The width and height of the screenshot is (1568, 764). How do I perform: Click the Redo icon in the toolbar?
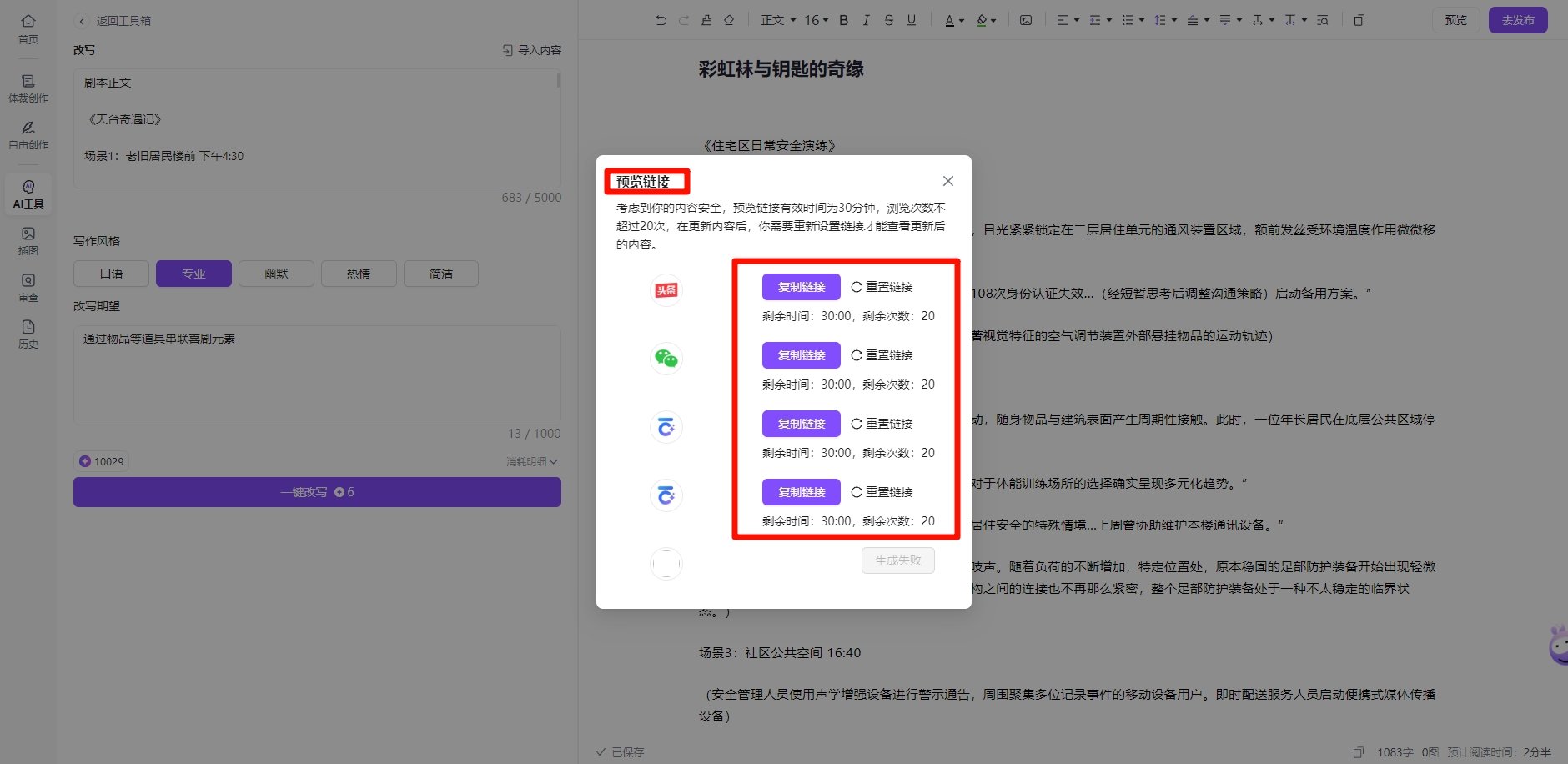[x=684, y=19]
